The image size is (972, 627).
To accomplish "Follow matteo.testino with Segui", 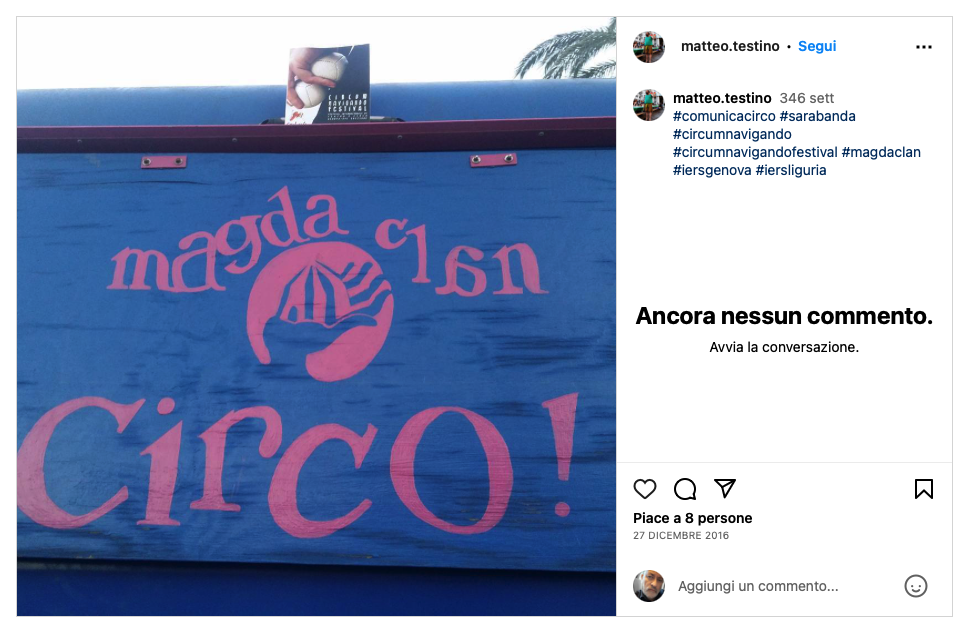I will 817,46.
